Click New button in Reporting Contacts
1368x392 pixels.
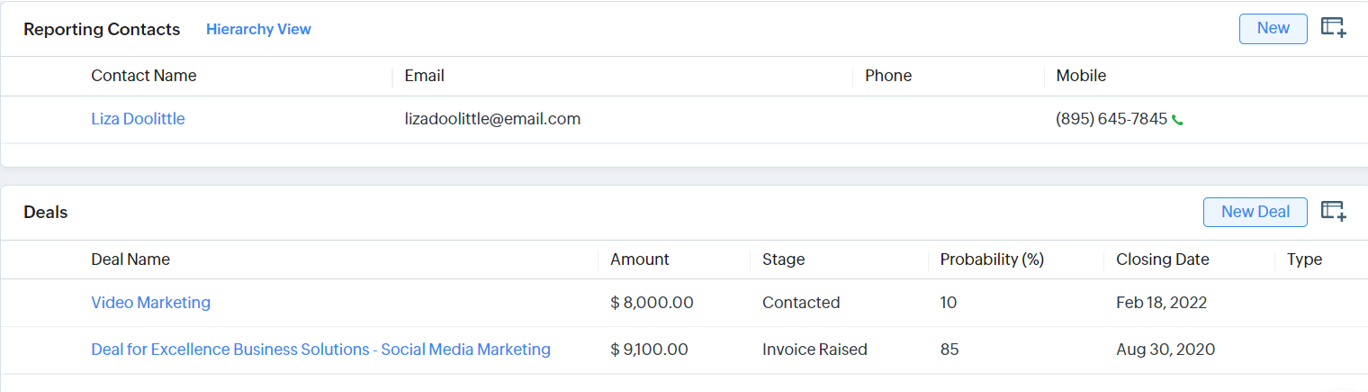tap(1273, 28)
